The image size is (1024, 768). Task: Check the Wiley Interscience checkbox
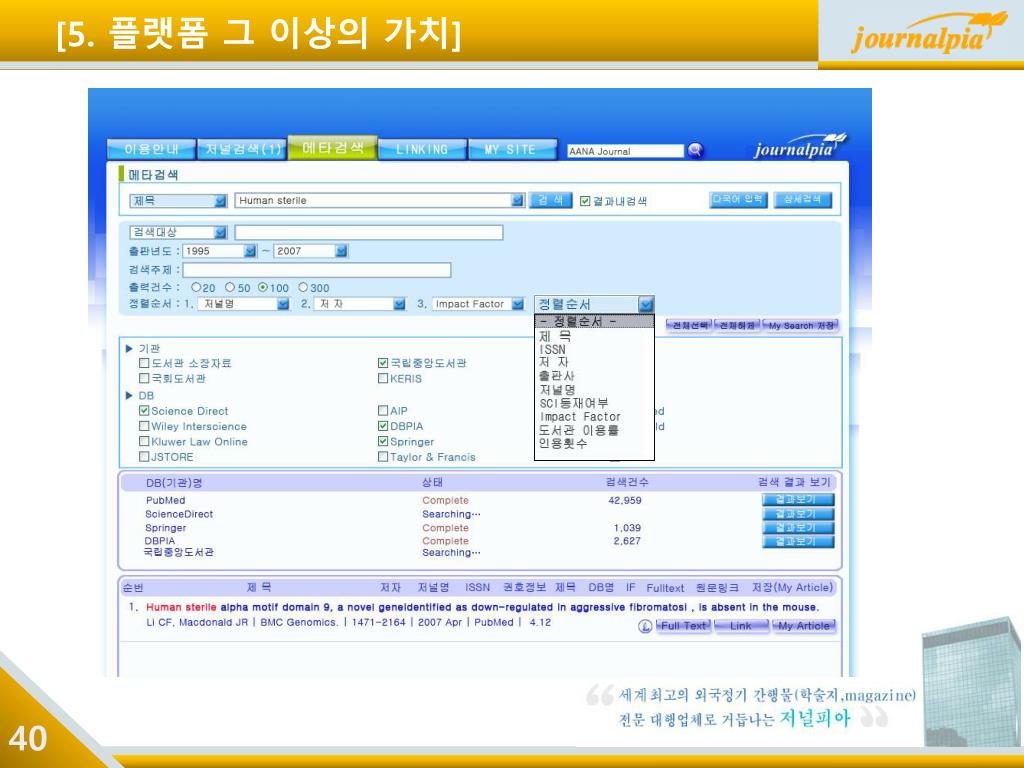144,426
